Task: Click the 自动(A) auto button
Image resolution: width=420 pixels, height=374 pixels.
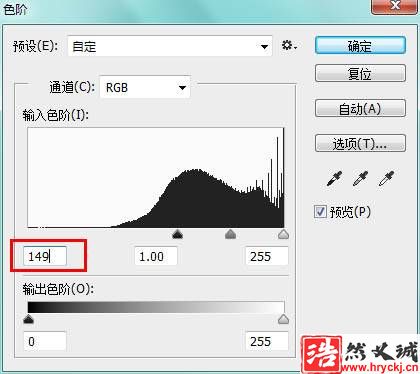Action: click(x=360, y=108)
